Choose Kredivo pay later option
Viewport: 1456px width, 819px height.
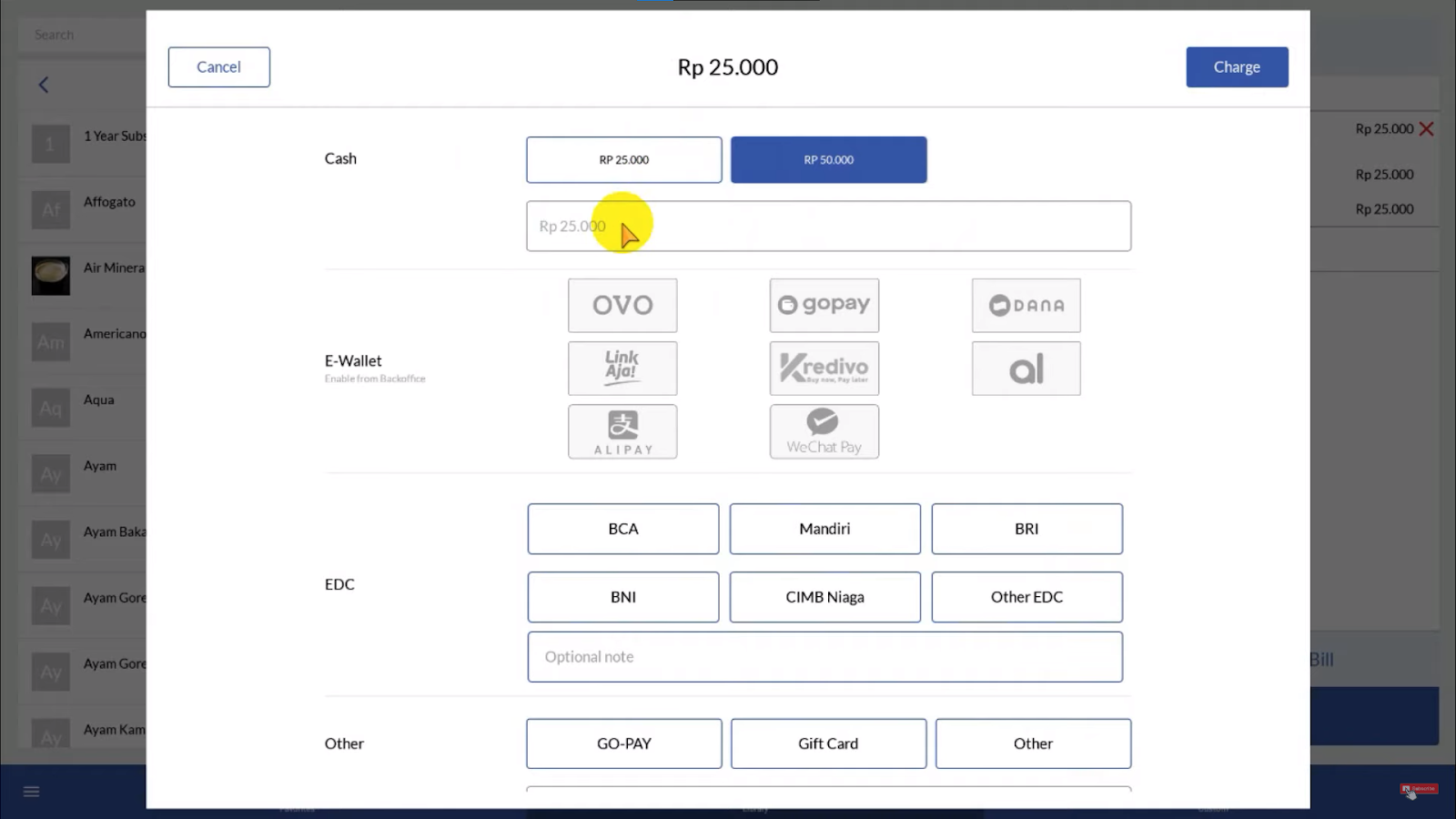tap(824, 369)
